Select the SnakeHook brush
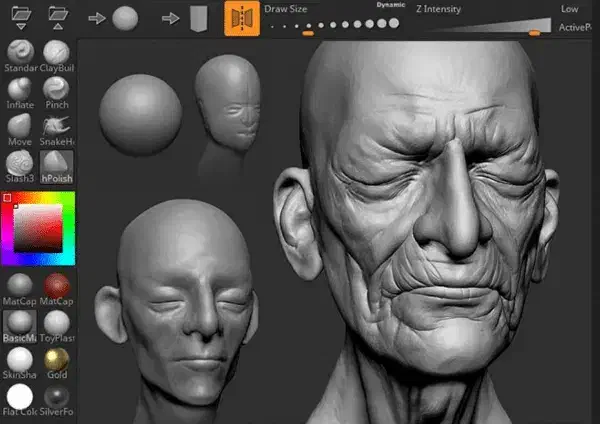 tap(56, 126)
